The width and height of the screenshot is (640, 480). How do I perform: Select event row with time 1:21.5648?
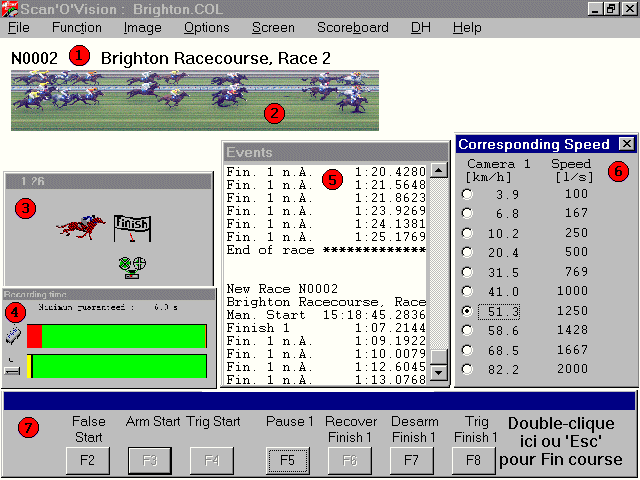pyautogui.click(x=326, y=185)
